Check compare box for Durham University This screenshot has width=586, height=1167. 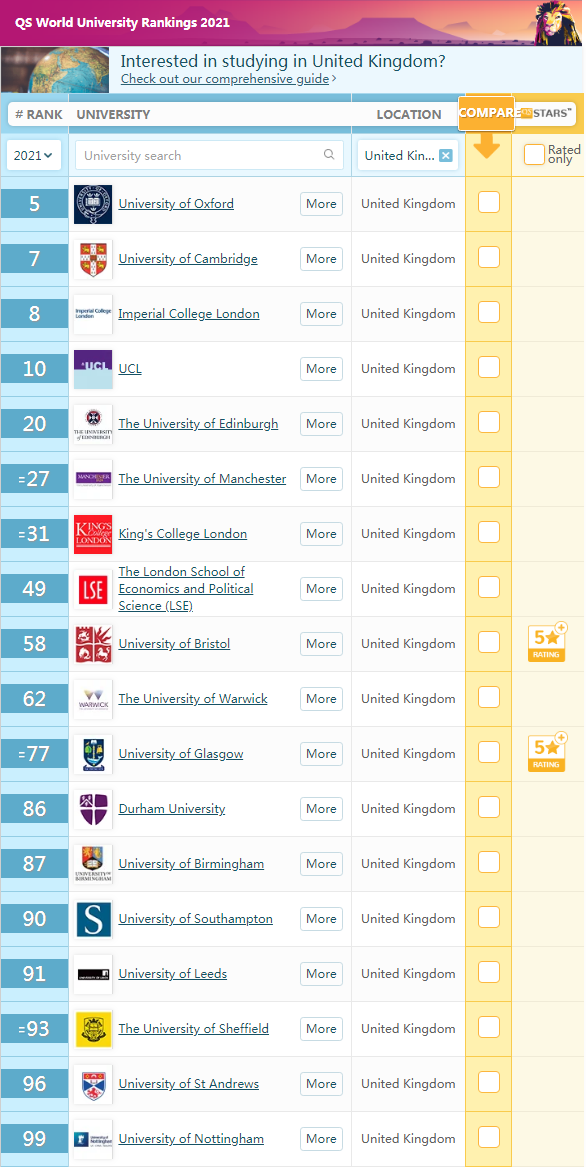pos(488,808)
